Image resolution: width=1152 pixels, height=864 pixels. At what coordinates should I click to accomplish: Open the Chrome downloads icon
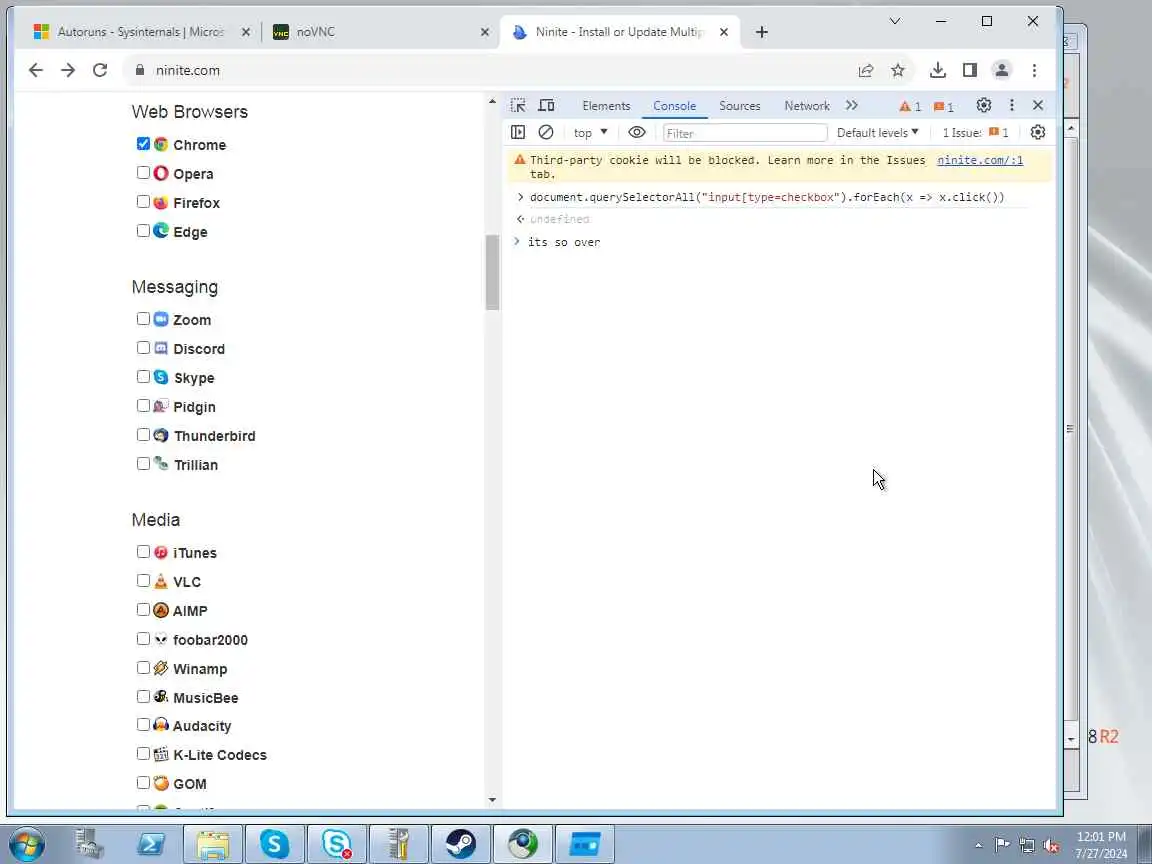pos(937,70)
